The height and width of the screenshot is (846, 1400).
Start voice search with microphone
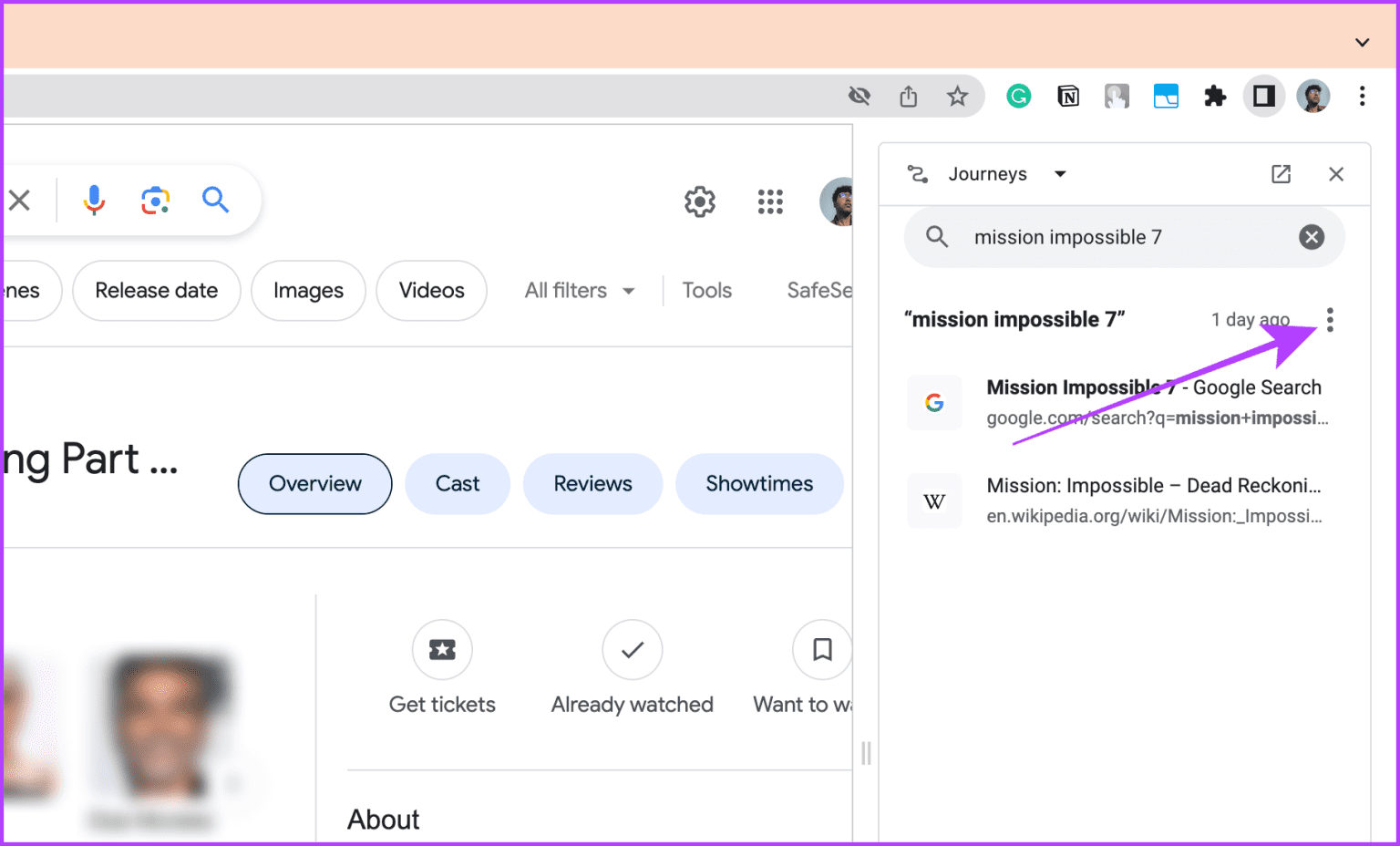pyautogui.click(x=94, y=200)
